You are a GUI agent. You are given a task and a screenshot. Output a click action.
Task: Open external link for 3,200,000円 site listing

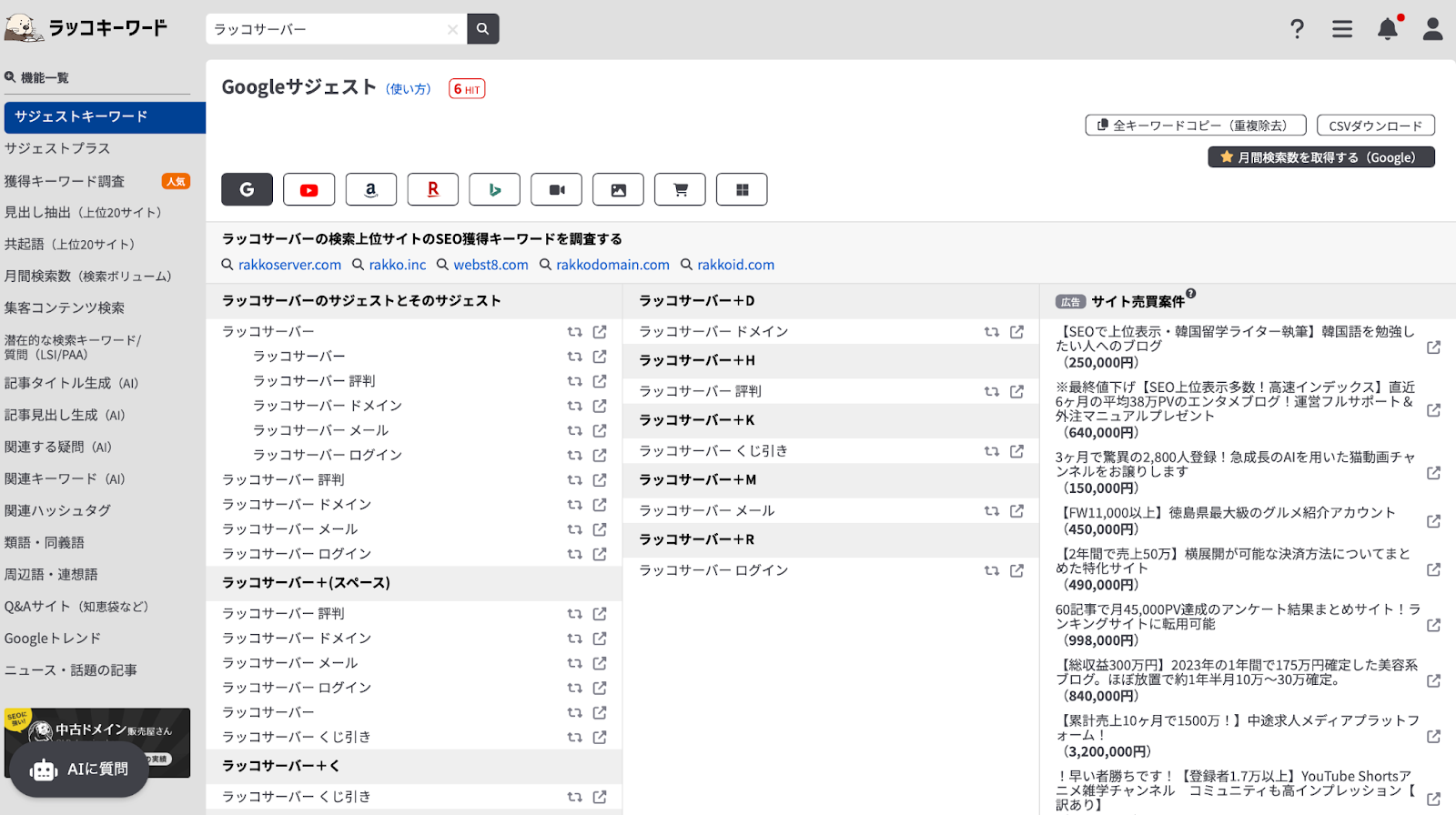[1433, 737]
